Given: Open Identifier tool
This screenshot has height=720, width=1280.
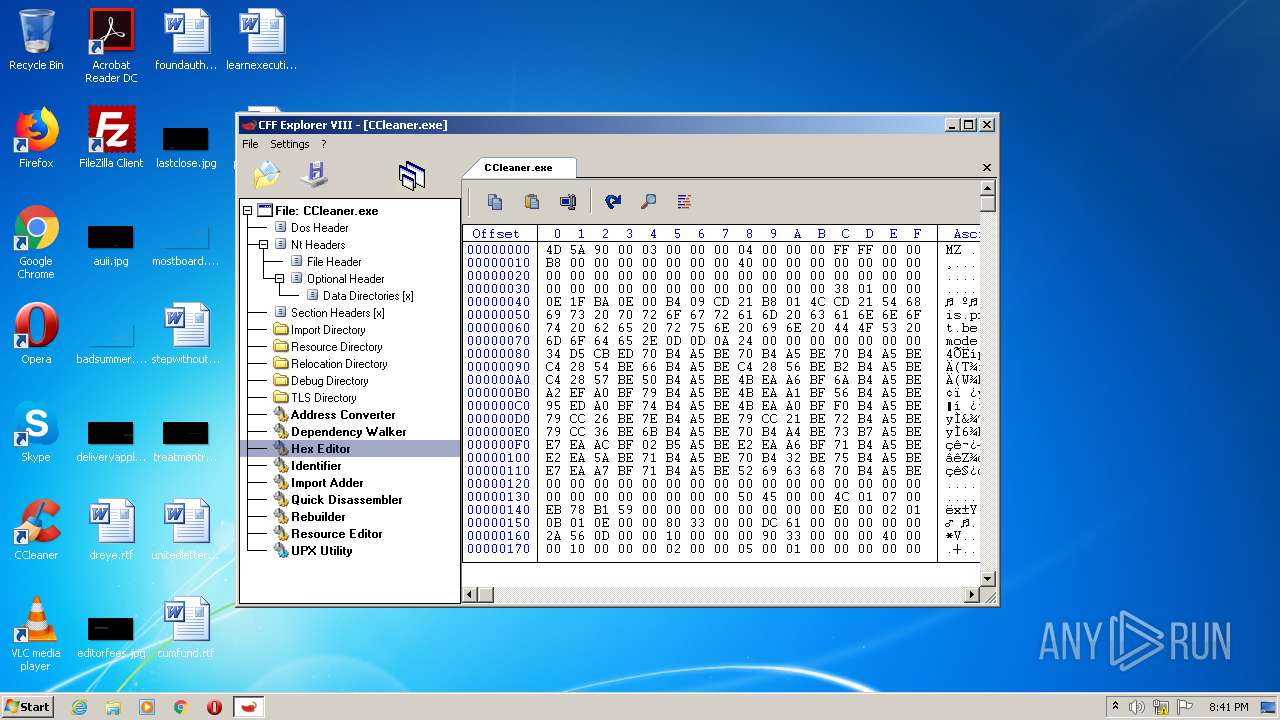Looking at the screenshot, I should coord(316,466).
